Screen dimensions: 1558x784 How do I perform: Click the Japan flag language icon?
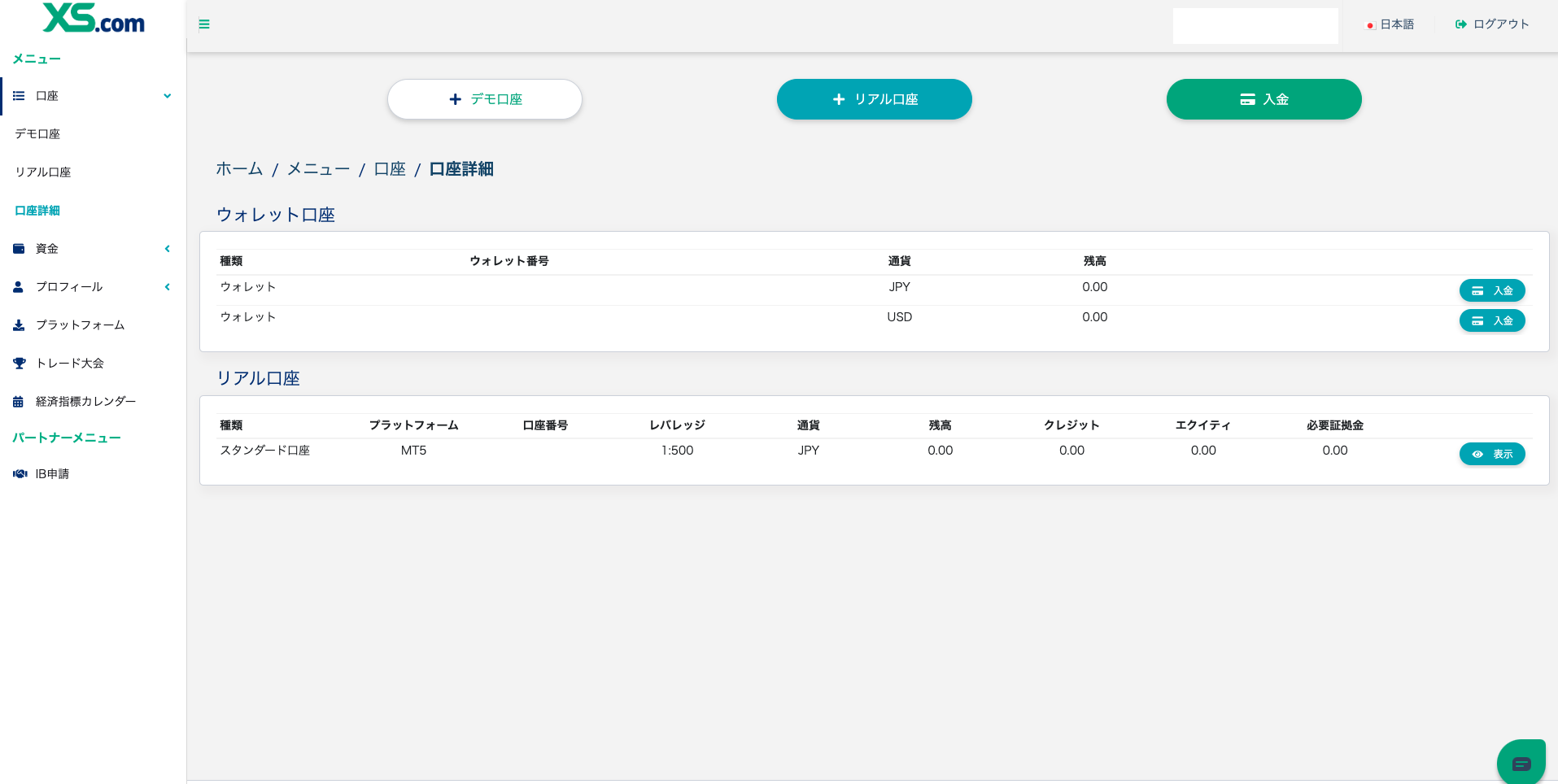(x=1370, y=25)
